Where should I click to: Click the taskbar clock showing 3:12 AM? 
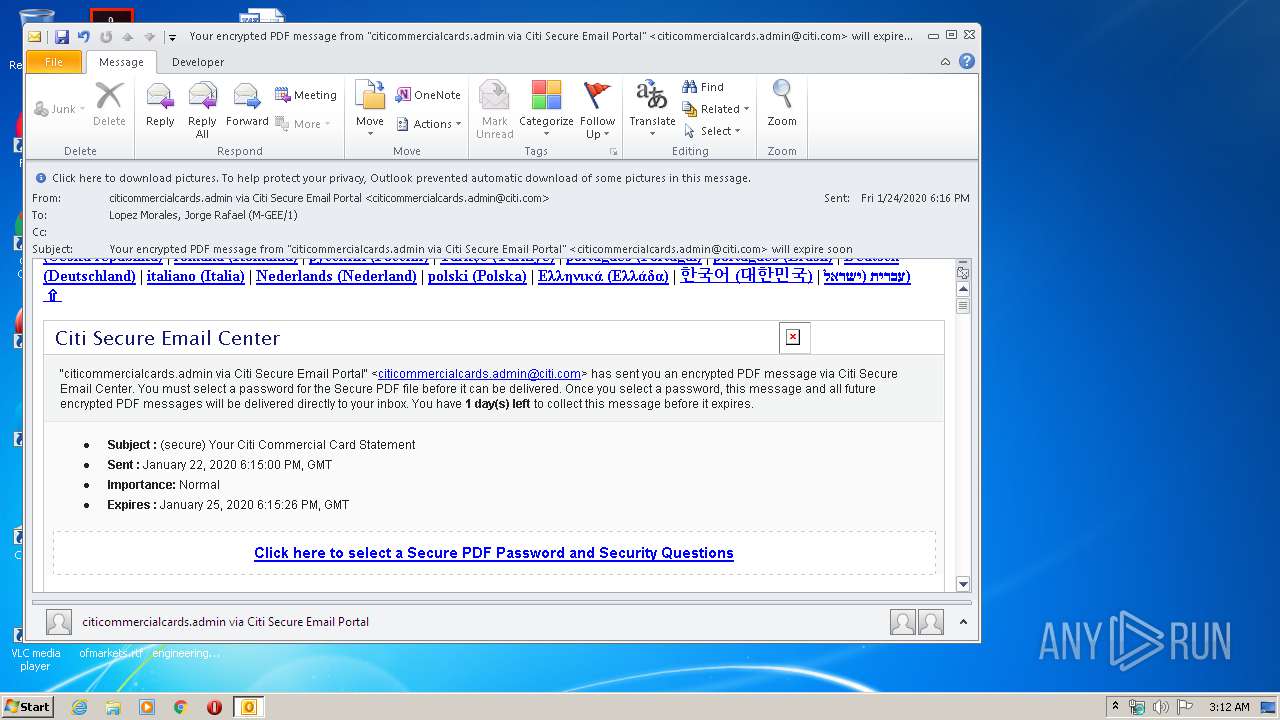pyautogui.click(x=1229, y=707)
